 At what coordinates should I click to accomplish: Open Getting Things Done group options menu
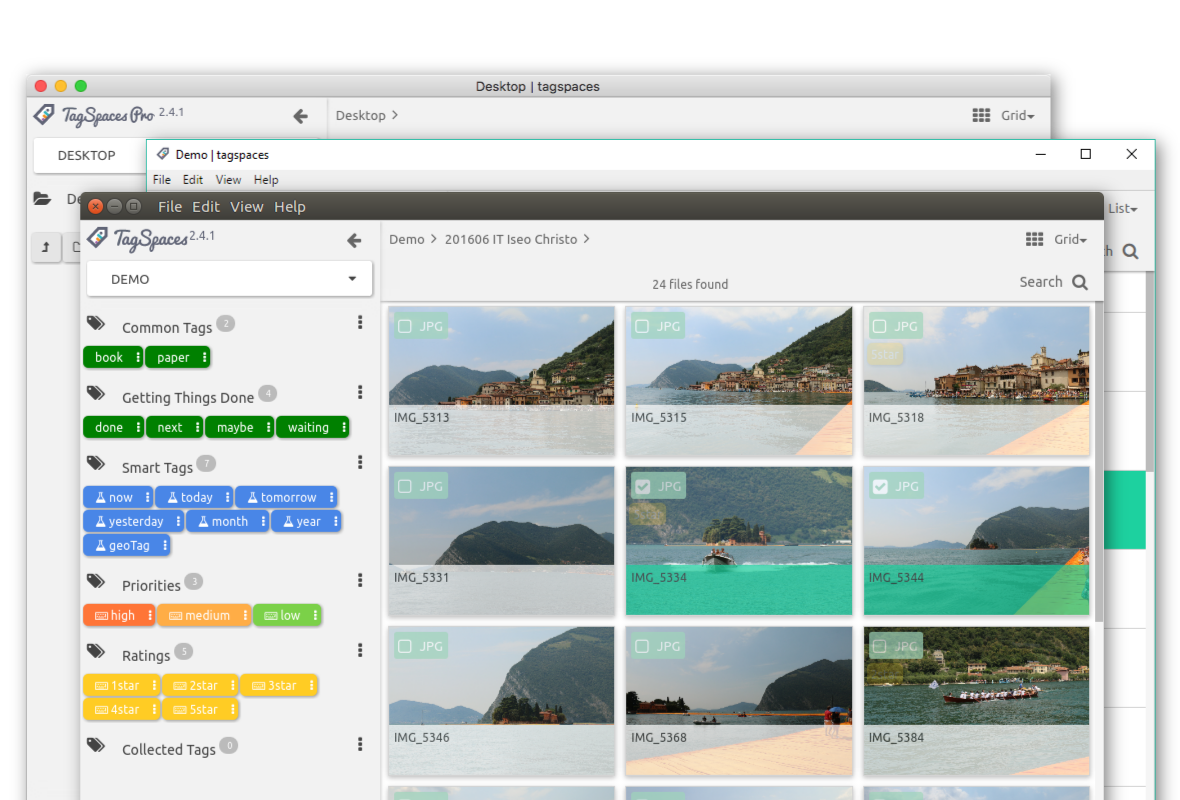coord(360,392)
